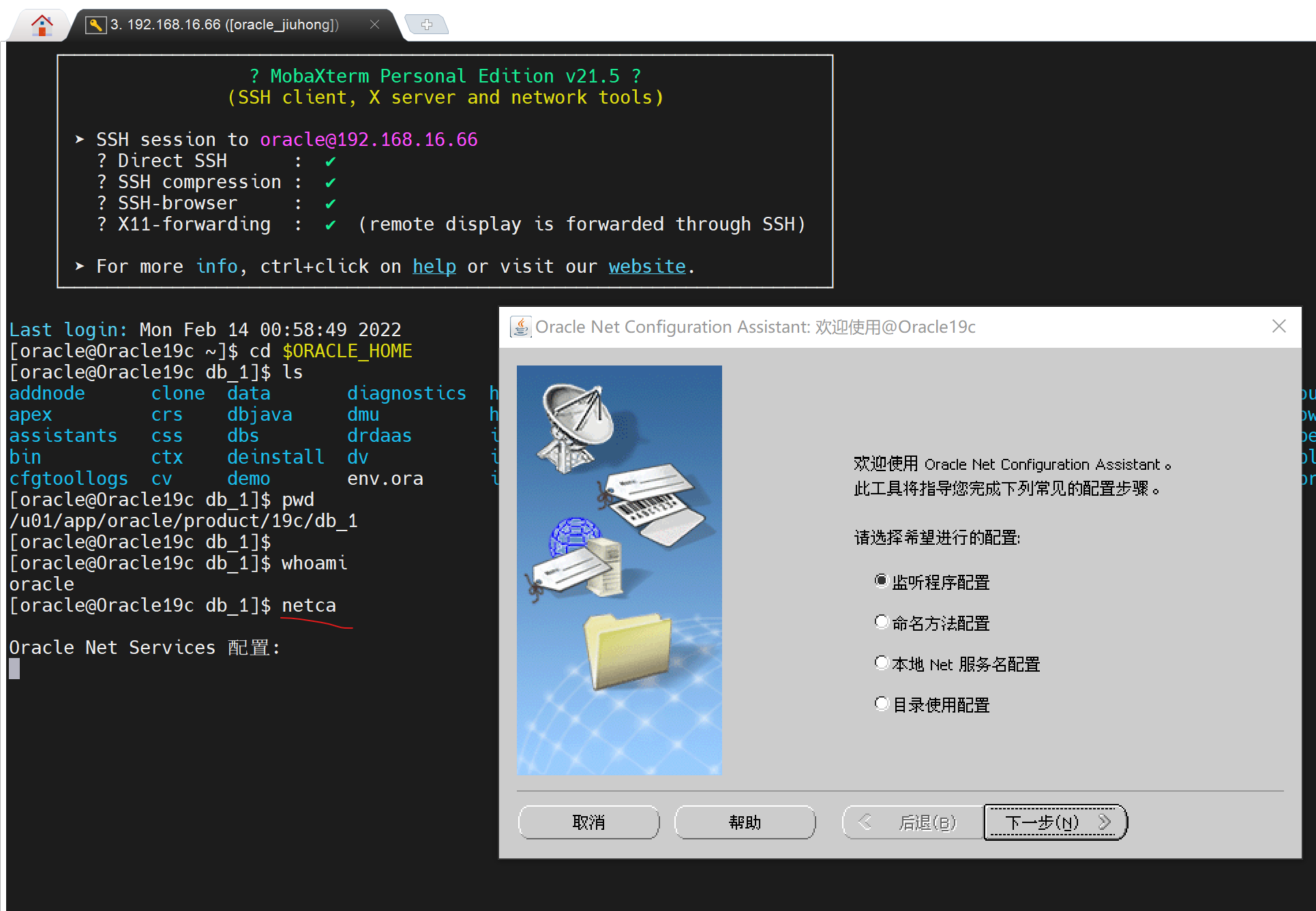Open the help link in the terminal banner
The image size is (1316, 911).
[x=434, y=266]
